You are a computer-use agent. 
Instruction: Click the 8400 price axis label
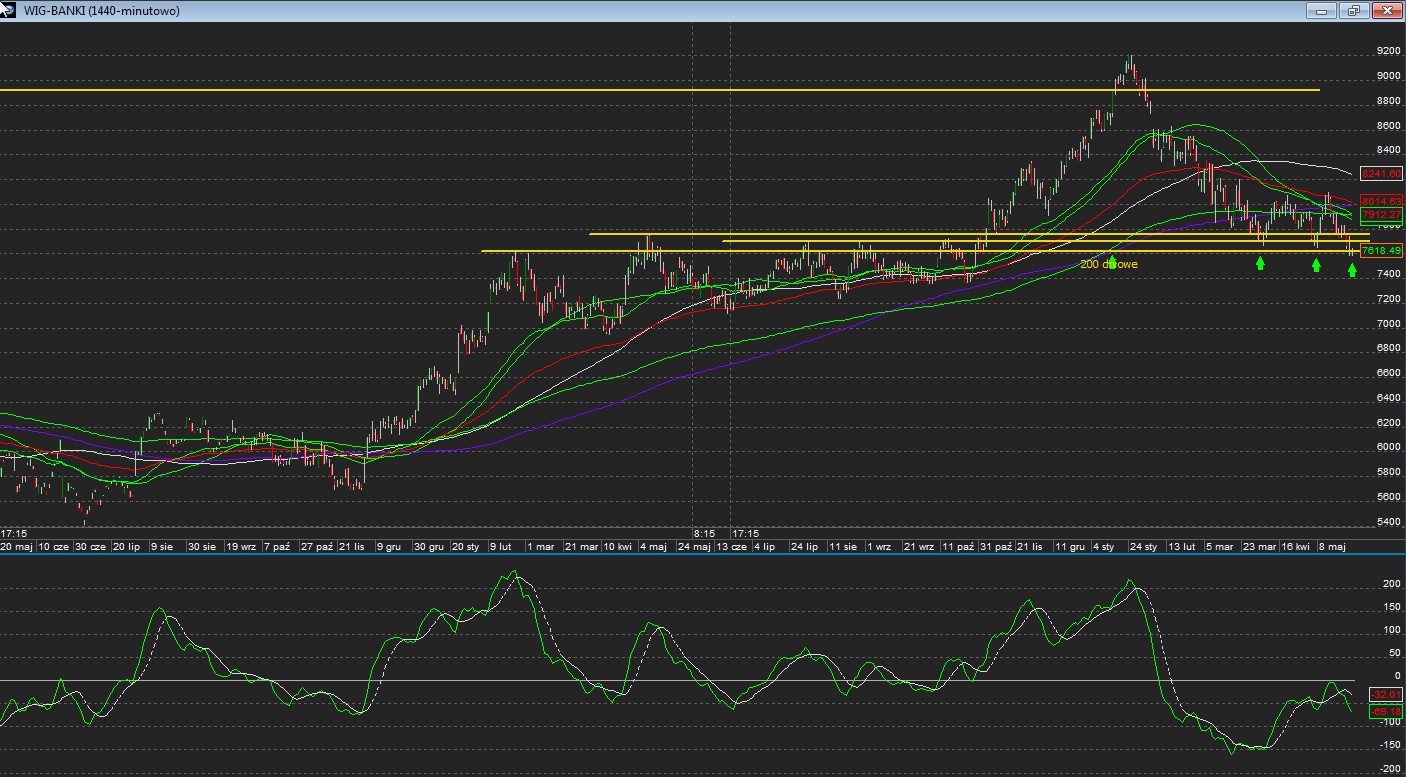tap(1388, 150)
